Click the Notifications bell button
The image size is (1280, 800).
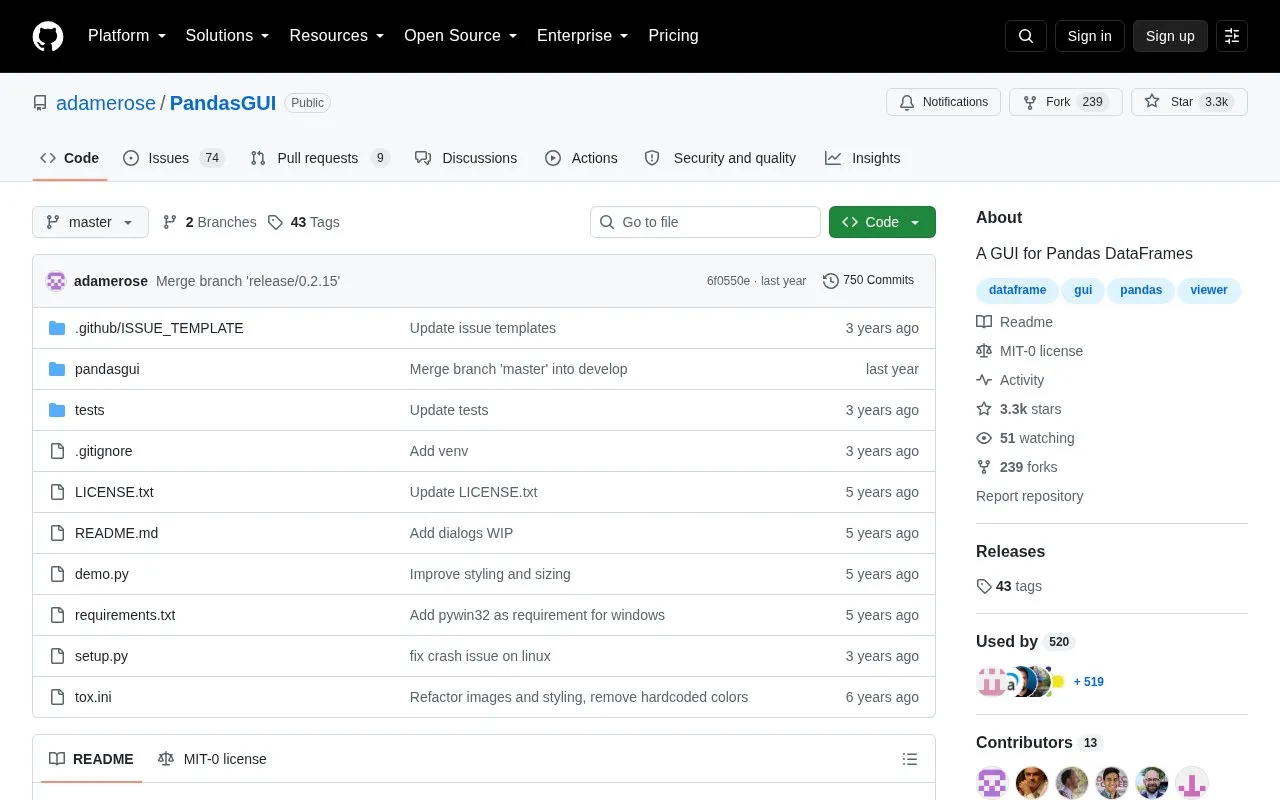[943, 102]
